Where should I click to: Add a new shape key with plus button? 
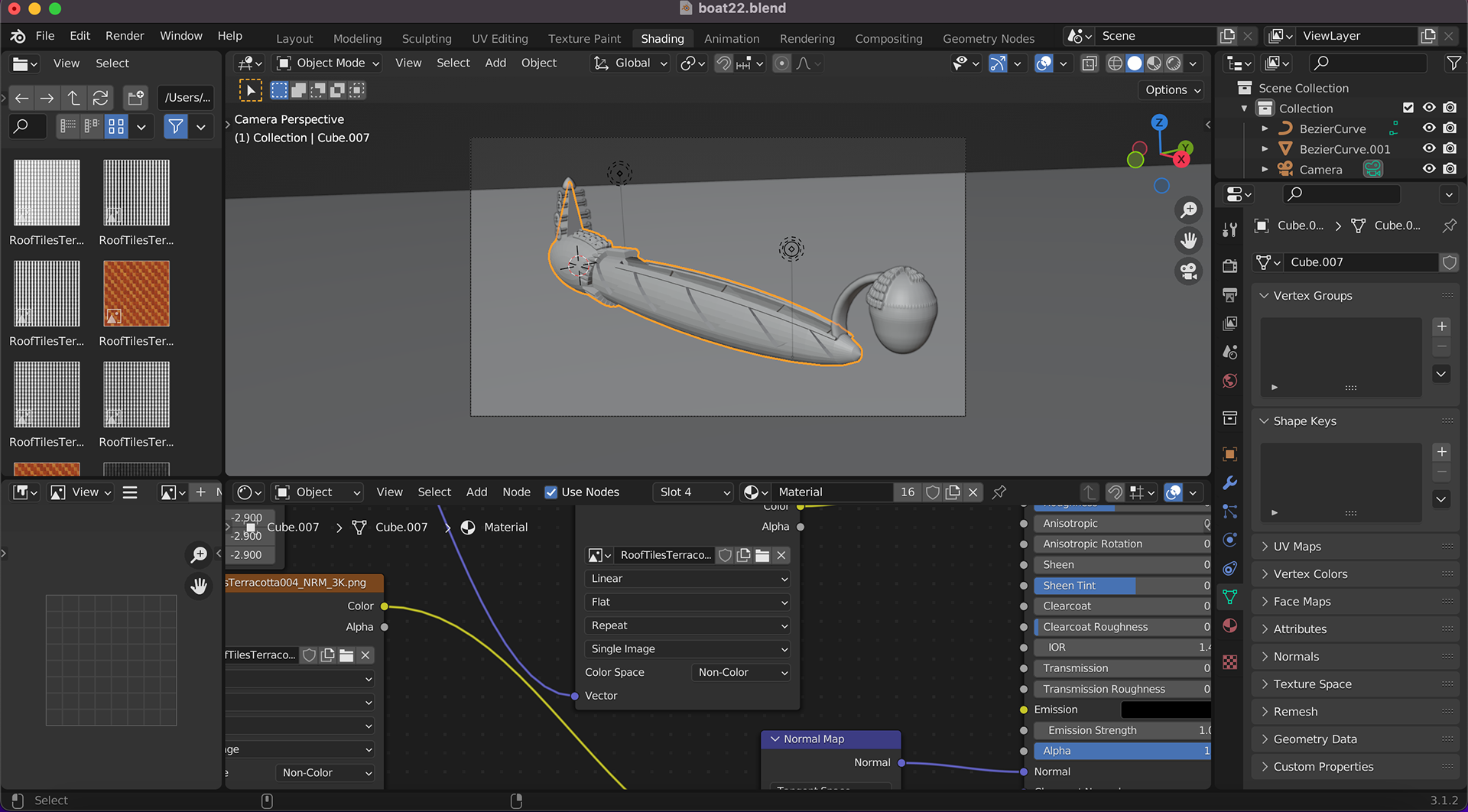coord(1441,452)
